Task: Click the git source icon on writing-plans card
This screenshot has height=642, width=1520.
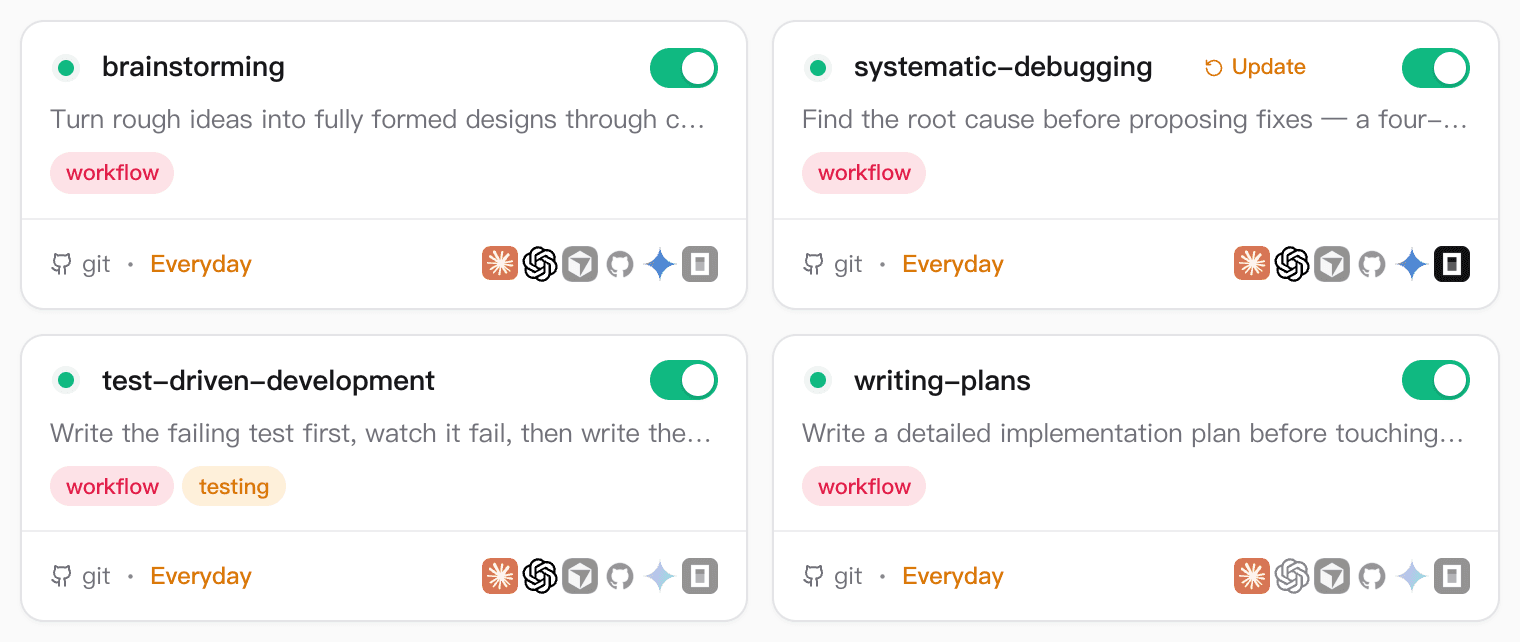Action: (x=813, y=576)
